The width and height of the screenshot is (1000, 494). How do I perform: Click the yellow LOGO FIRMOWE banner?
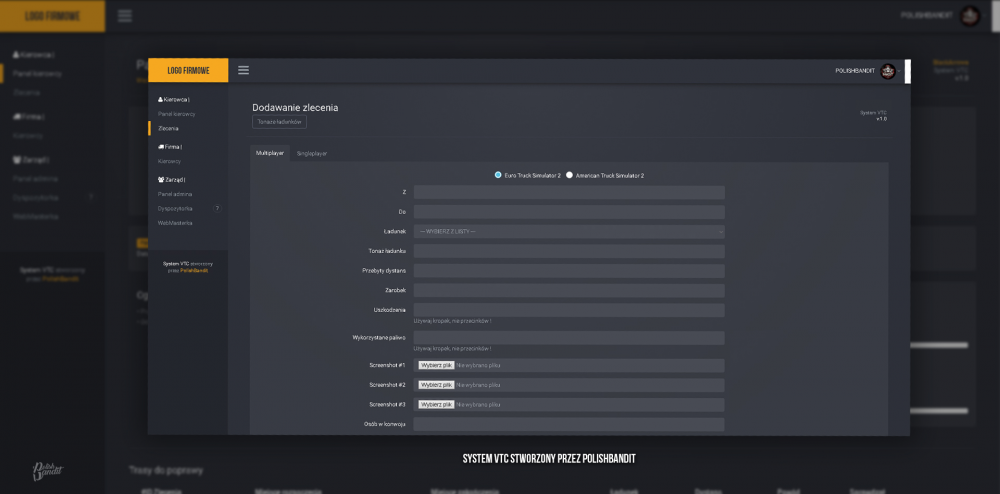tap(187, 70)
